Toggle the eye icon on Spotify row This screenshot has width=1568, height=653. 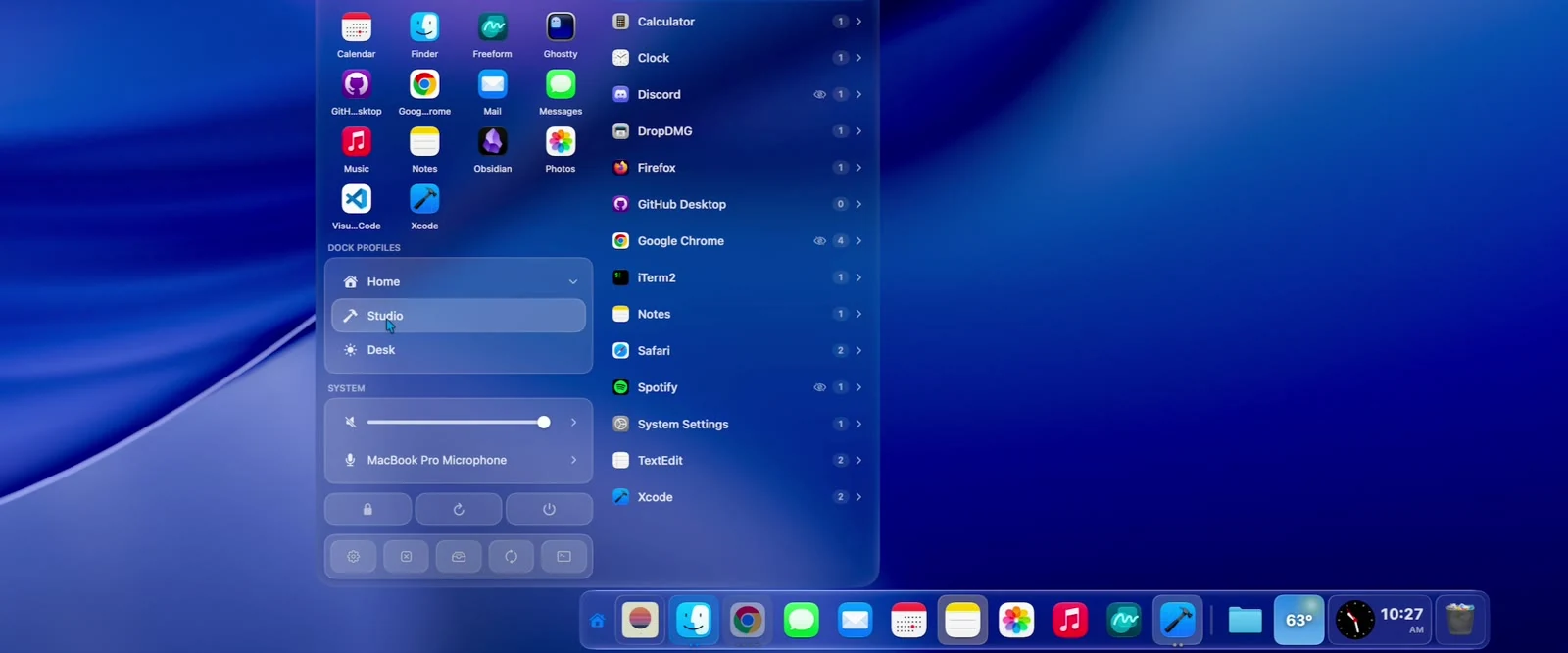coord(819,387)
